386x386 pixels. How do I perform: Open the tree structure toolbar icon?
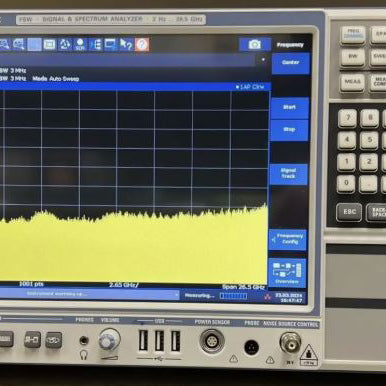coord(95,44)
